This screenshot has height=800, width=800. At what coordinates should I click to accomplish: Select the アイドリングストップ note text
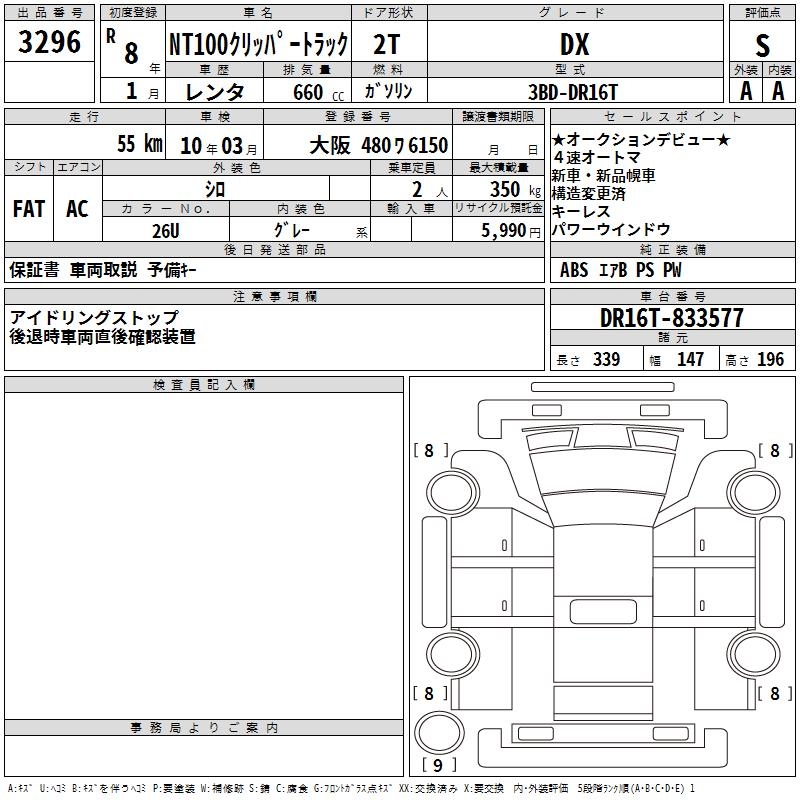[x=94, y=317]
